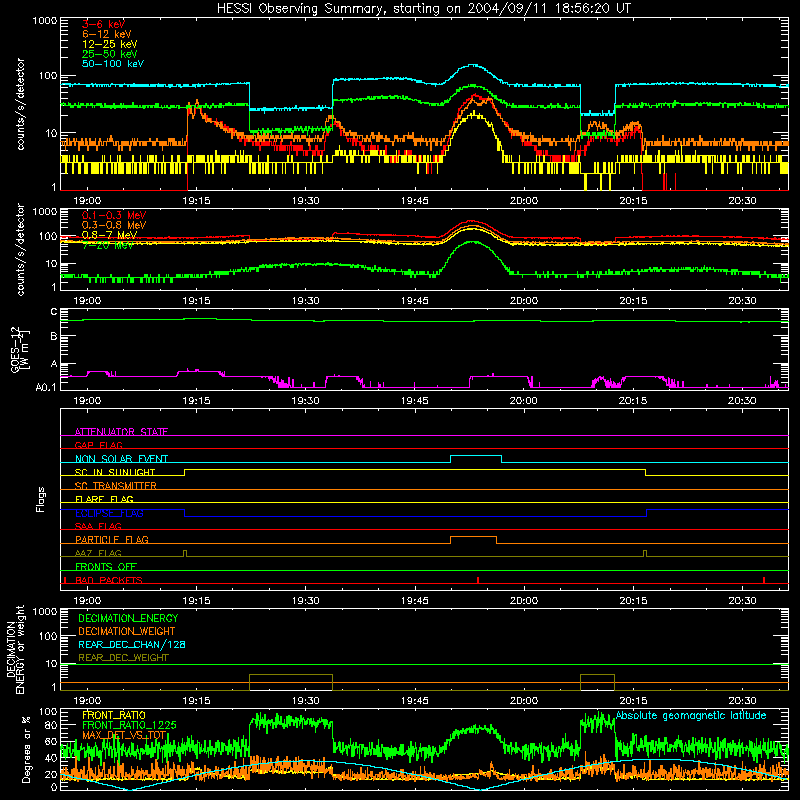Choose the MAX_DET_VS_TOT legend label
Screen dimensions: 800x800
pos(124,735)
